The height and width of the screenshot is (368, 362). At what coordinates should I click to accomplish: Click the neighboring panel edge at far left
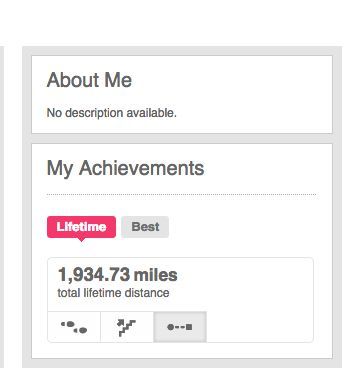click(2, 207)
